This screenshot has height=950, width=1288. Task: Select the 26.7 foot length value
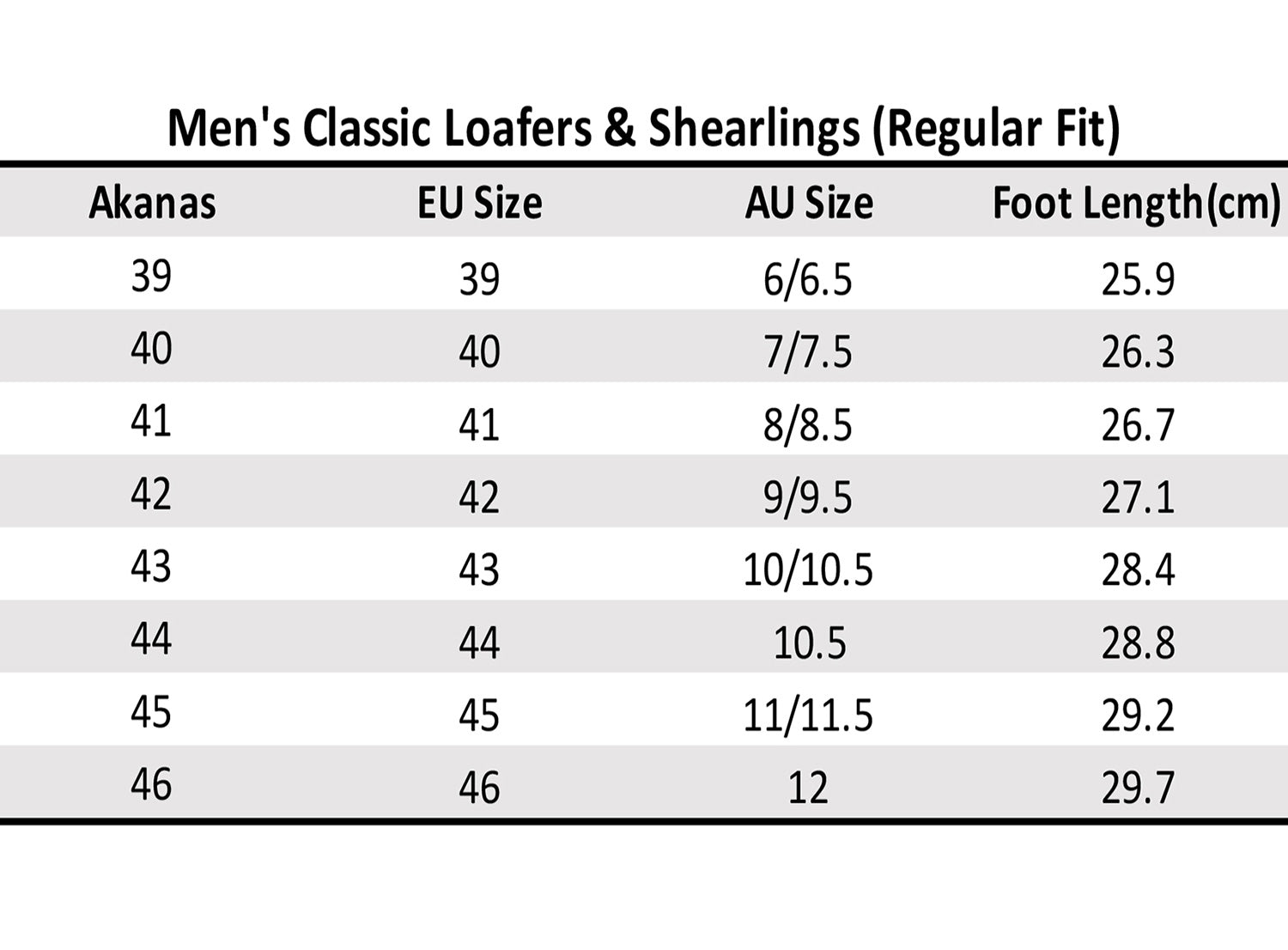point(1138,425)
